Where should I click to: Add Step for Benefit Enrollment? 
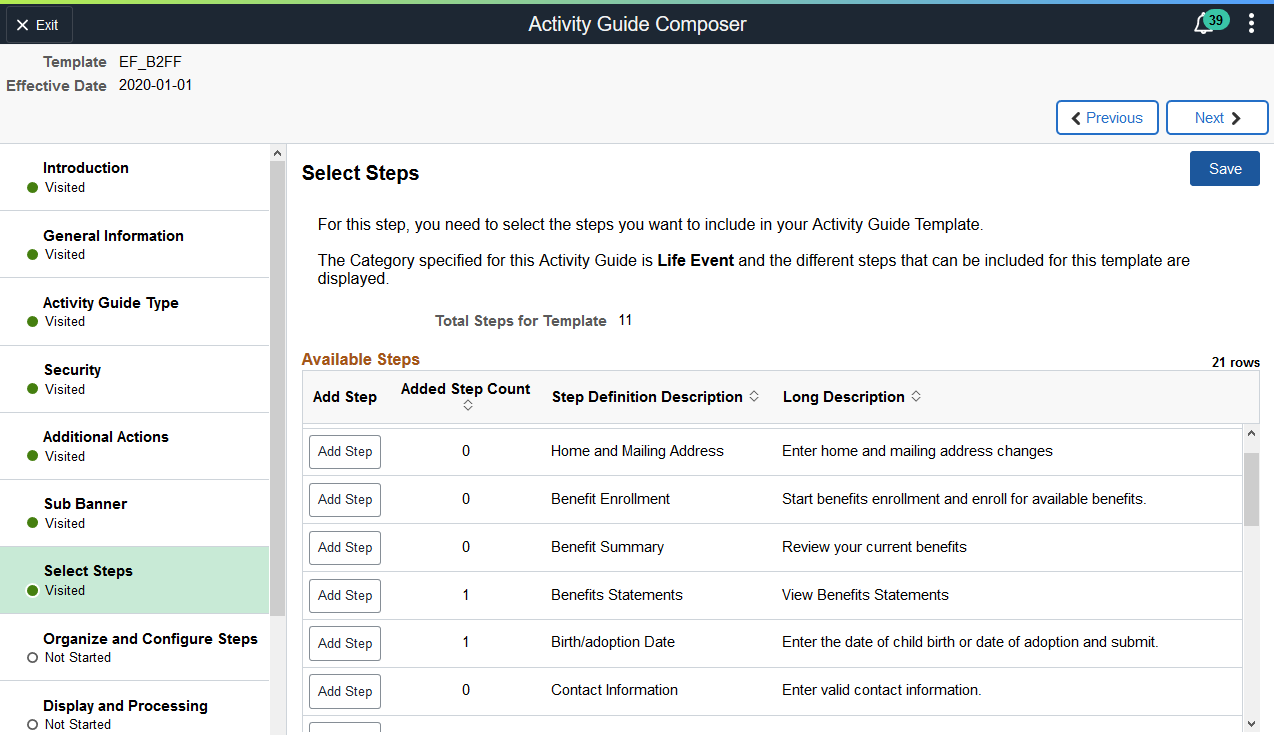point(345,499)
